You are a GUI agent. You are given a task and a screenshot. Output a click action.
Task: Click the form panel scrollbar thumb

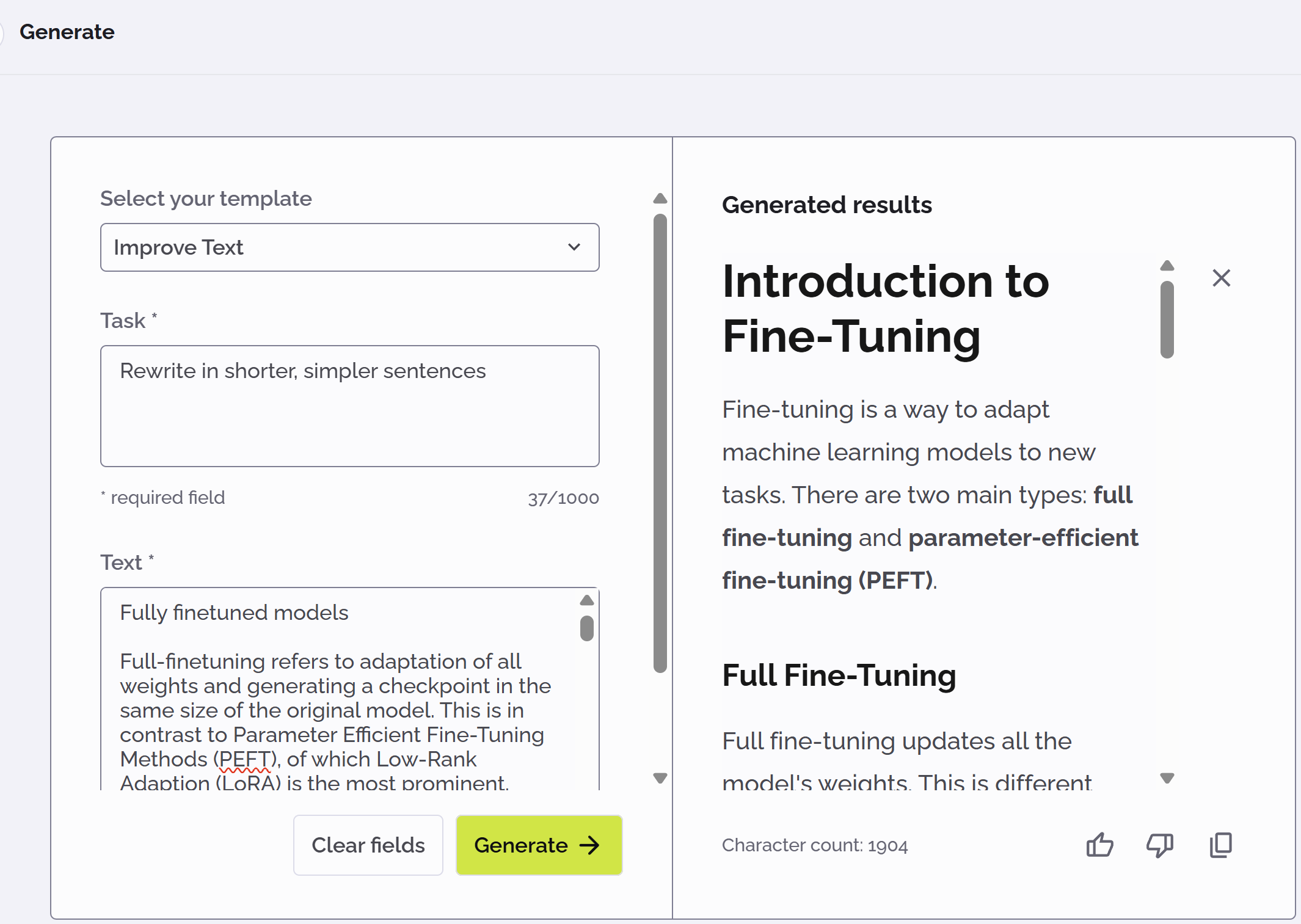click(x=660, y=443)
